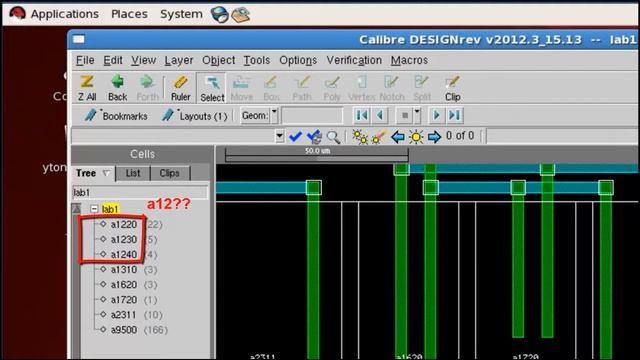The width and height of the screenshot is (640, 360).
Task: Jump to first geometry
Action: click(362, 116)
